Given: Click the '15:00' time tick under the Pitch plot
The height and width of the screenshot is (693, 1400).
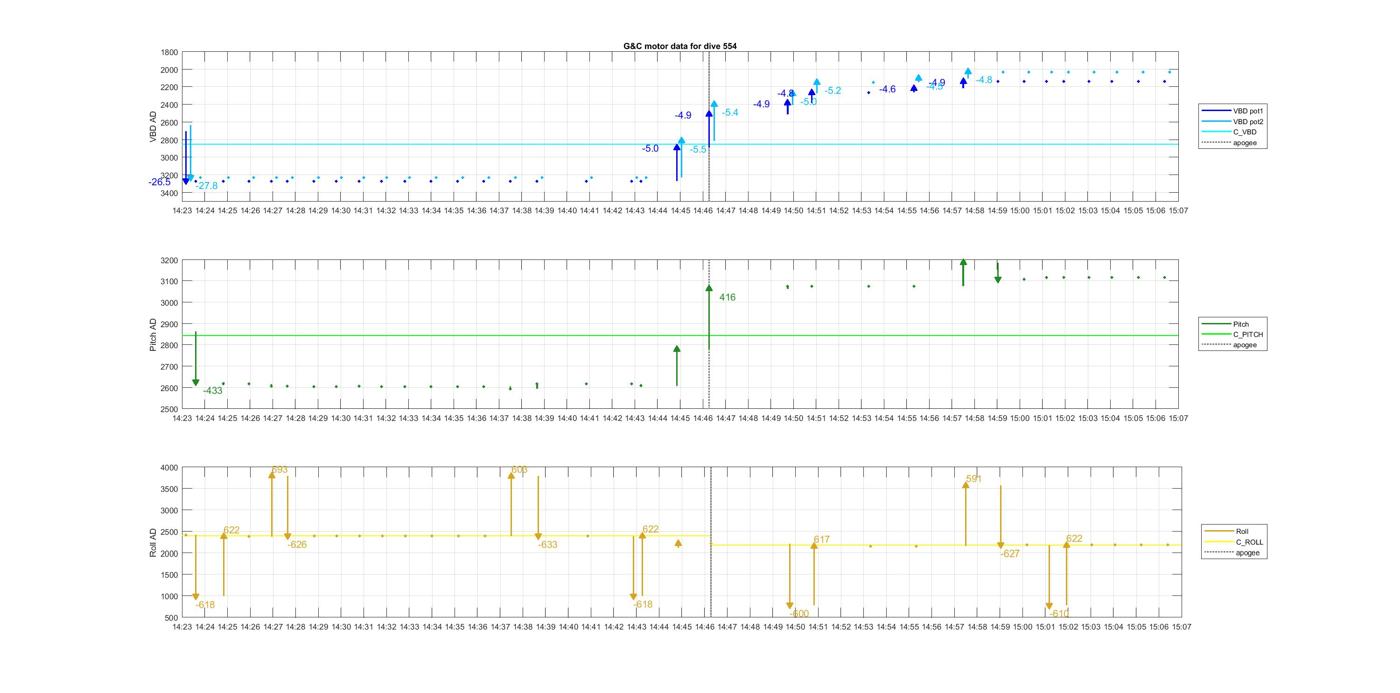Looking at the screenshot, I should [1019, 419].
